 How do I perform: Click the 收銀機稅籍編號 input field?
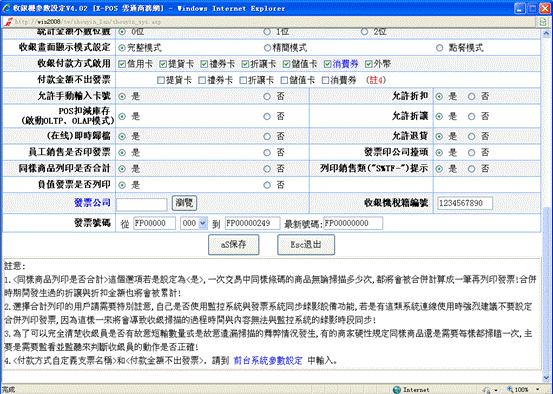coord(465,203)
